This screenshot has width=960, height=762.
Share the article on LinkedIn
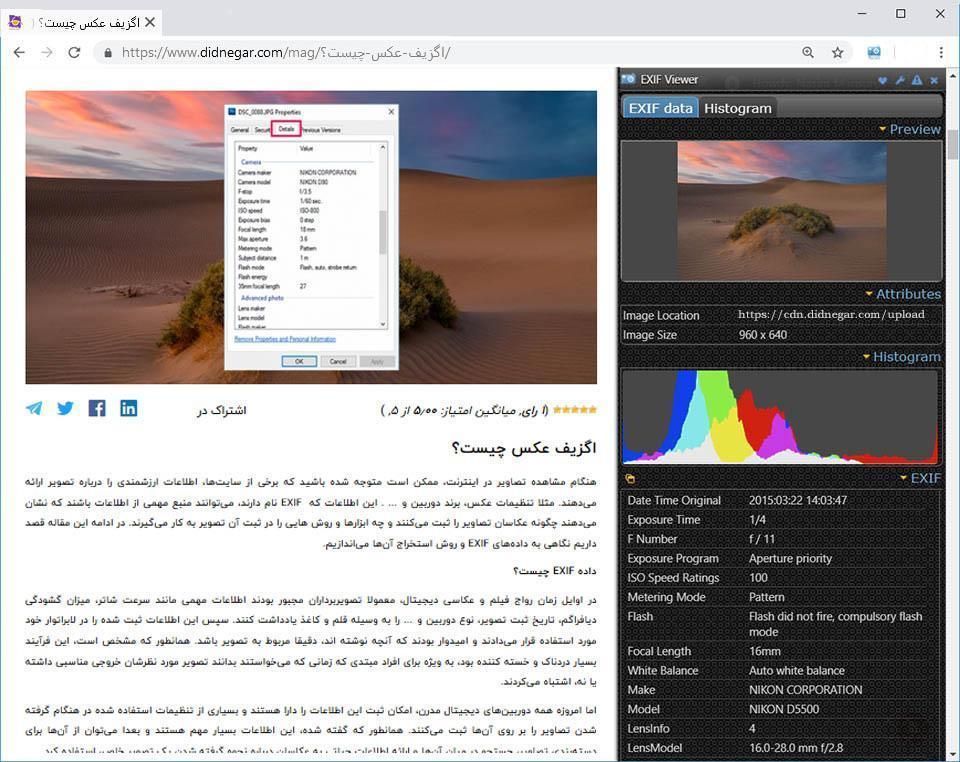pos(129,408)
